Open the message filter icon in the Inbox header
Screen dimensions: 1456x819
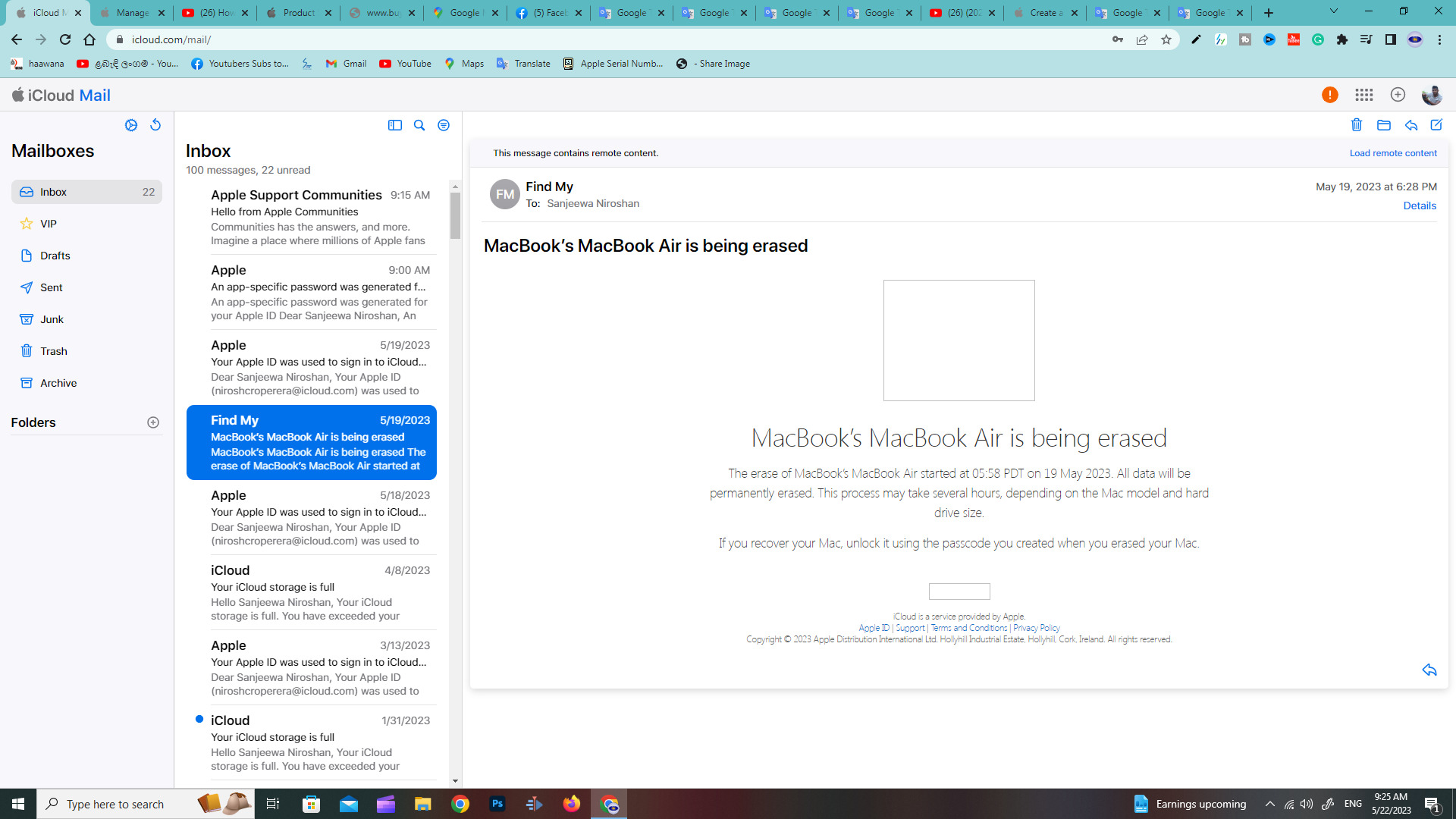tap(444, 125)
